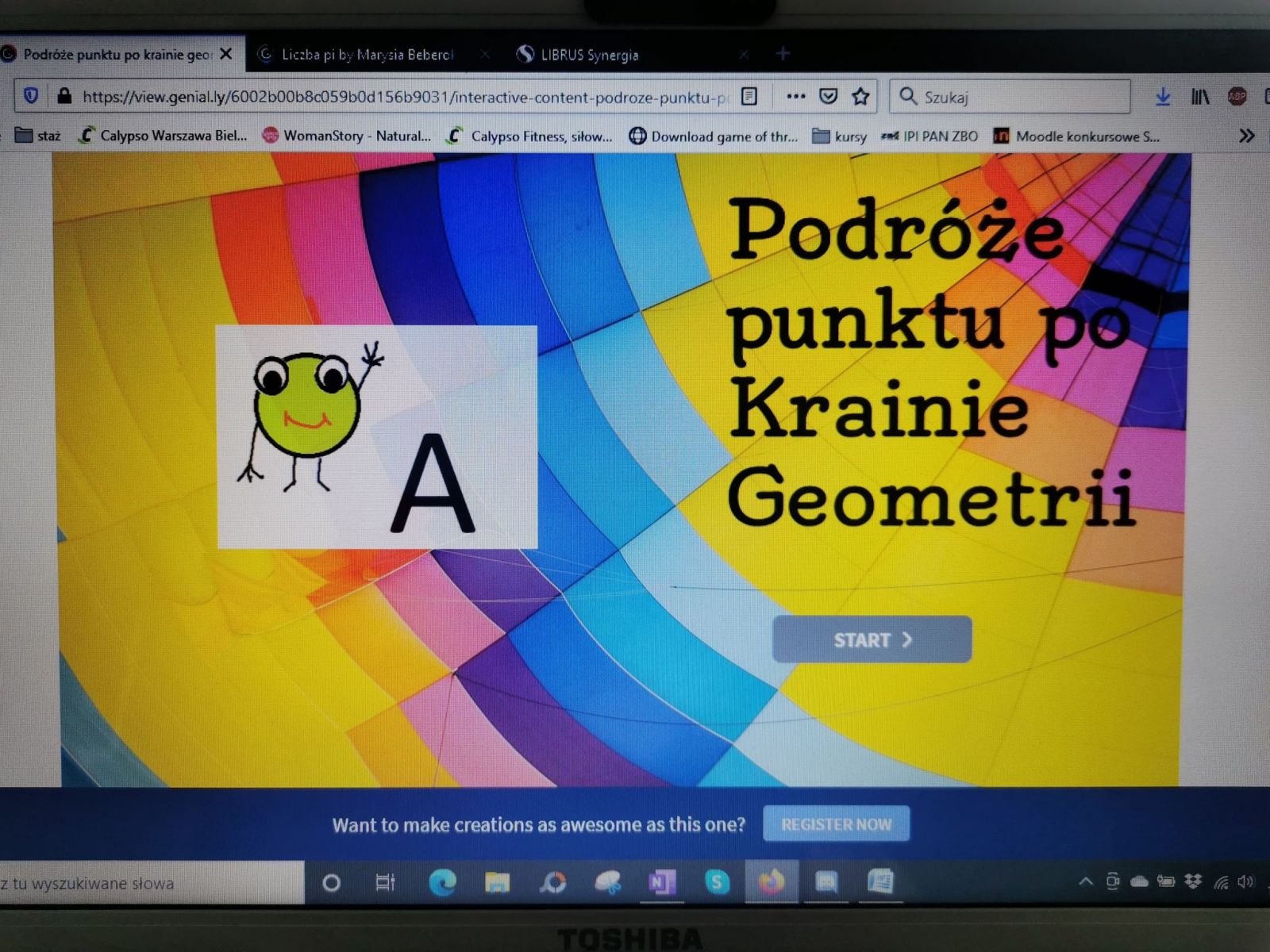Open the kursy bookmarks folder
Screen dimensions: 1270x952
click(840, 136)
